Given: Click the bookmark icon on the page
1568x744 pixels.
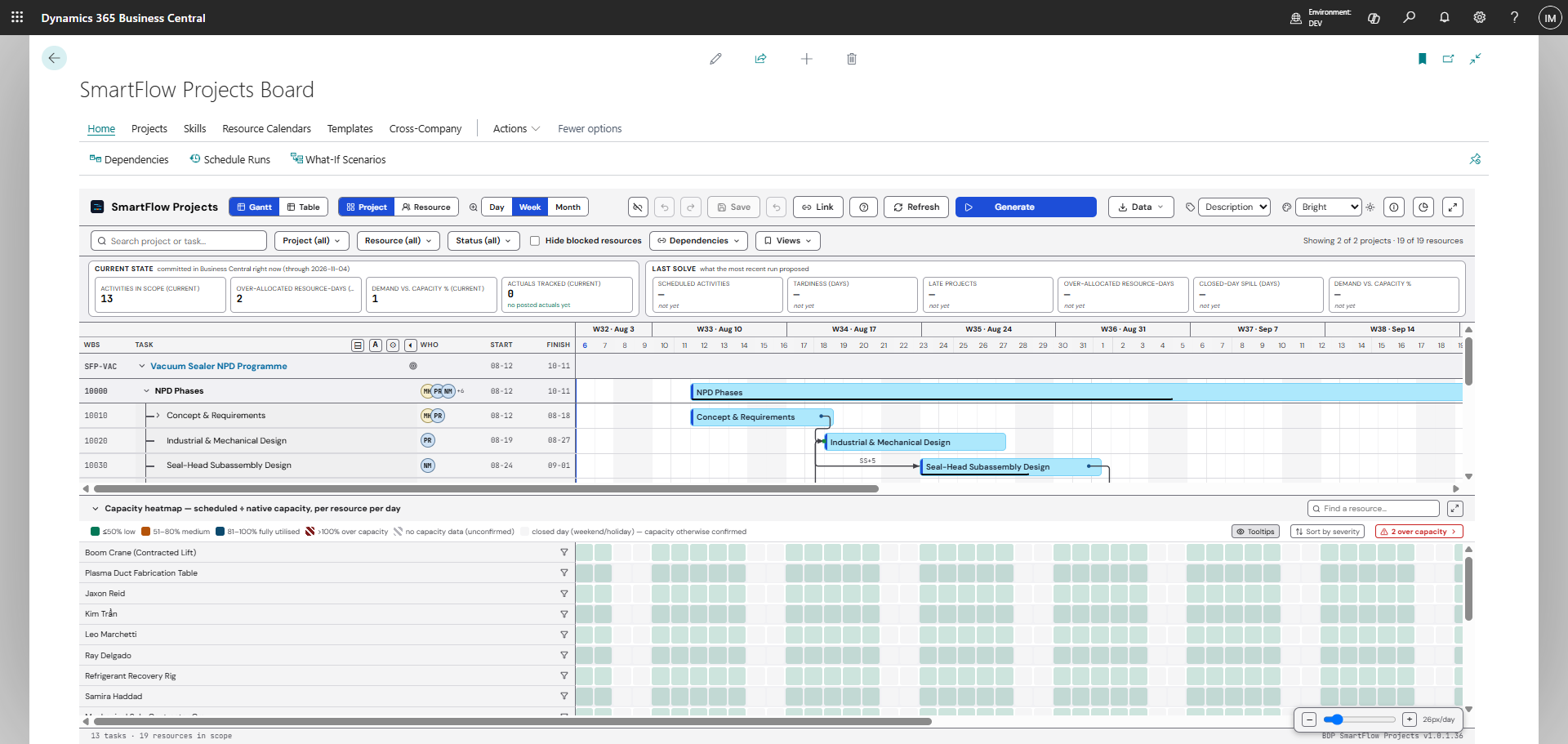Looking at the screenshot, I should coord(1422,59).
